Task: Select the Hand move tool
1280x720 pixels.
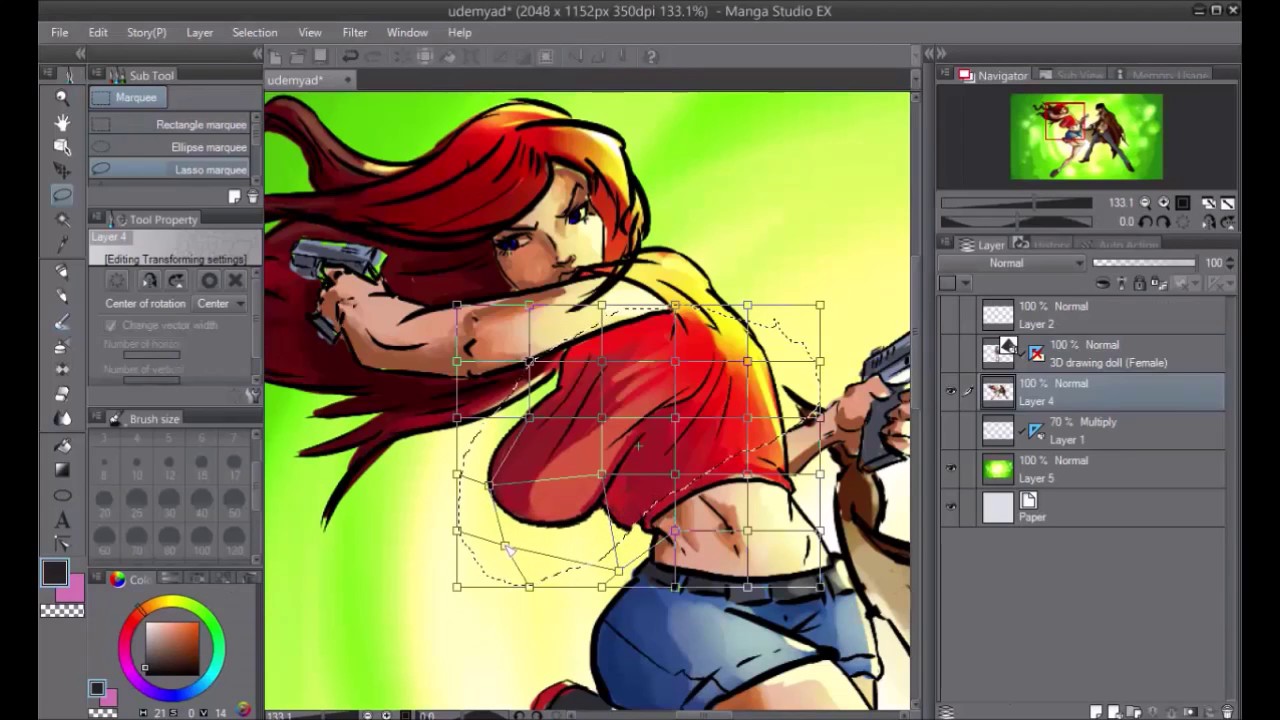Action: pos(62,122)
